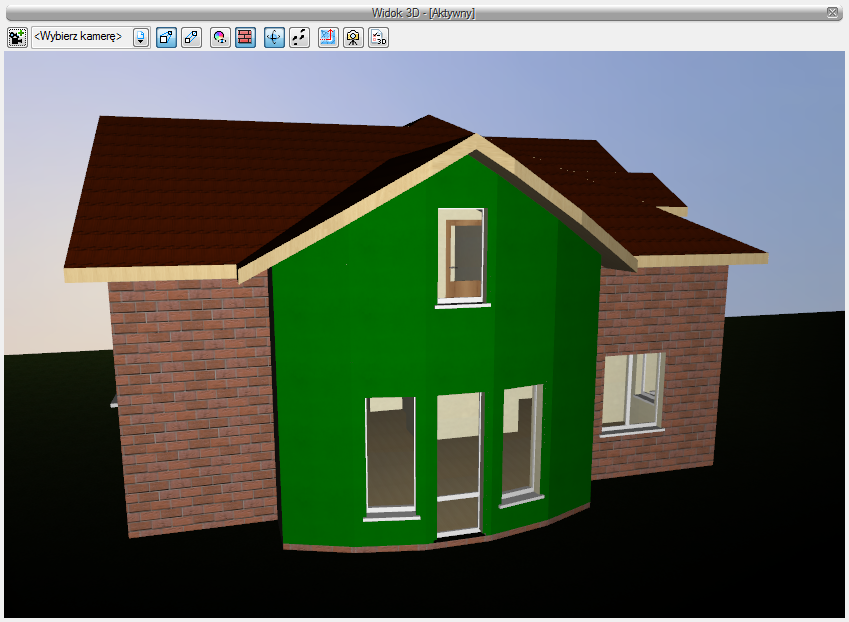Image resolution: width=849 pixels, height=622 pixels.
Task: Close the Widok 3D window
Action: (x=832, y=12)
